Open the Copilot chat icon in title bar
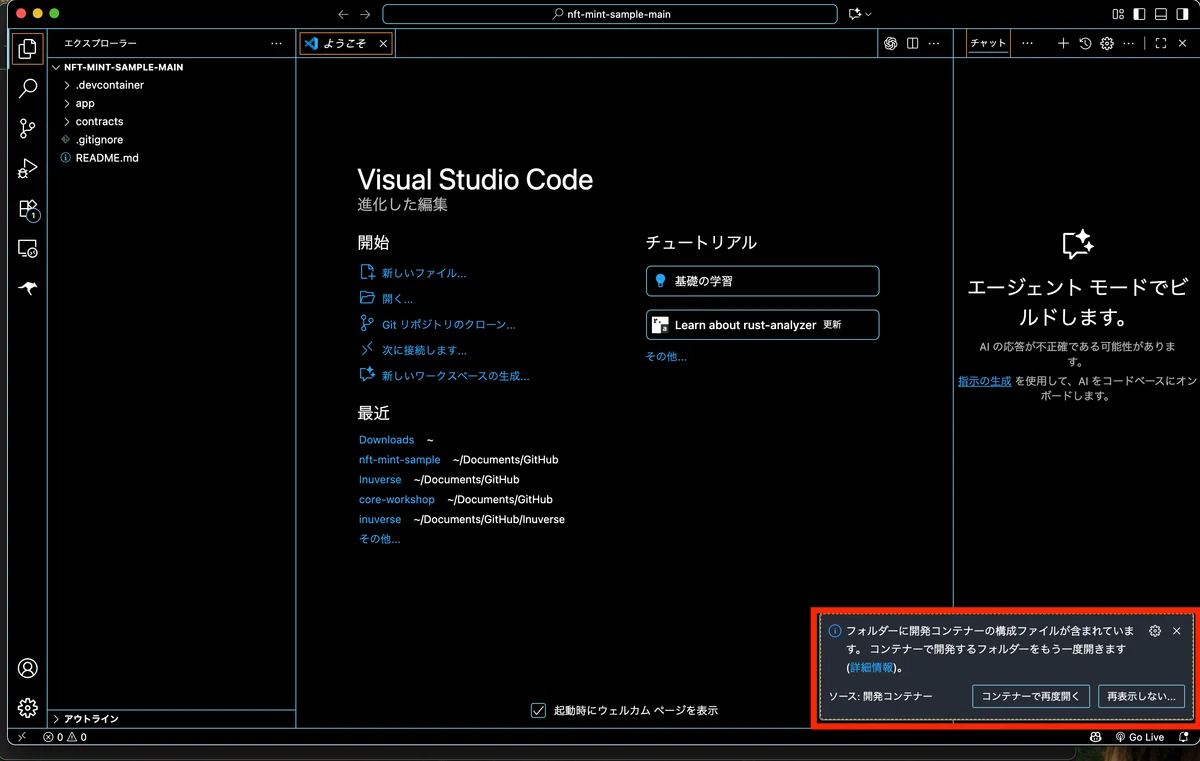Image resolution: width=1200 pixels, height=761 pixels. [855, 14]
